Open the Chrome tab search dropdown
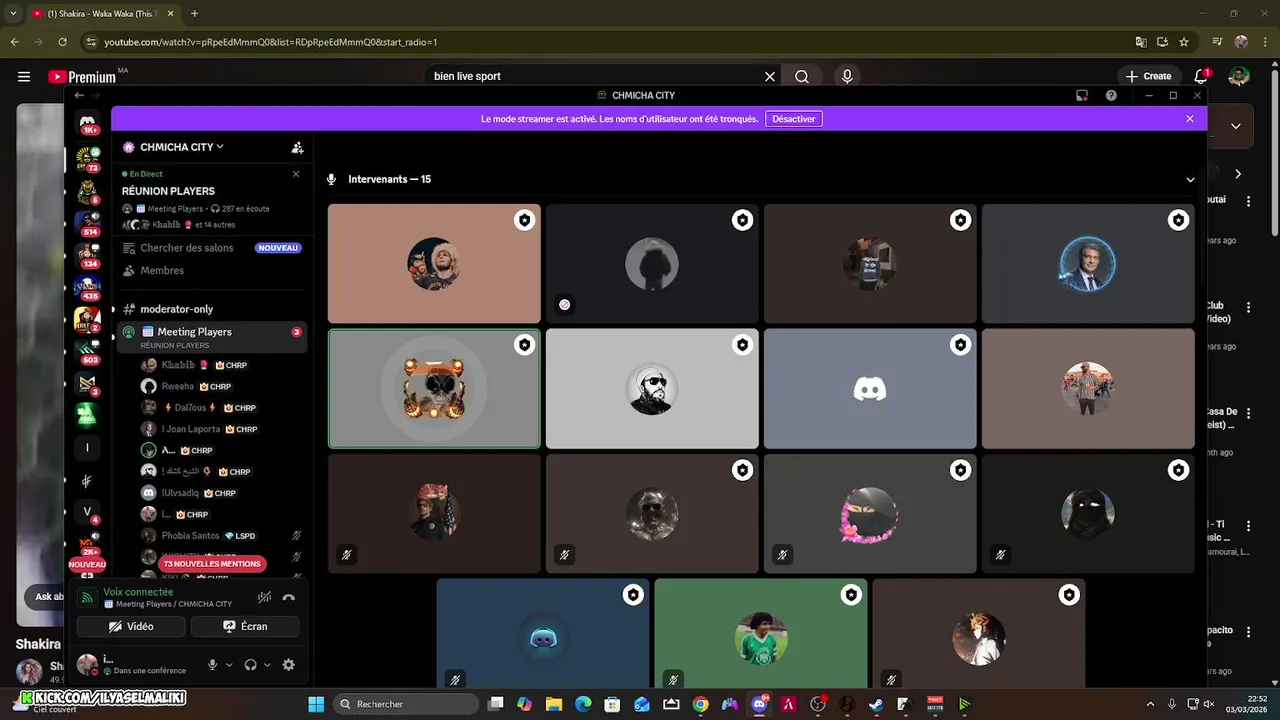Image resolution: width=1280 pixels, height=720 pixels. tap(13, 13)
